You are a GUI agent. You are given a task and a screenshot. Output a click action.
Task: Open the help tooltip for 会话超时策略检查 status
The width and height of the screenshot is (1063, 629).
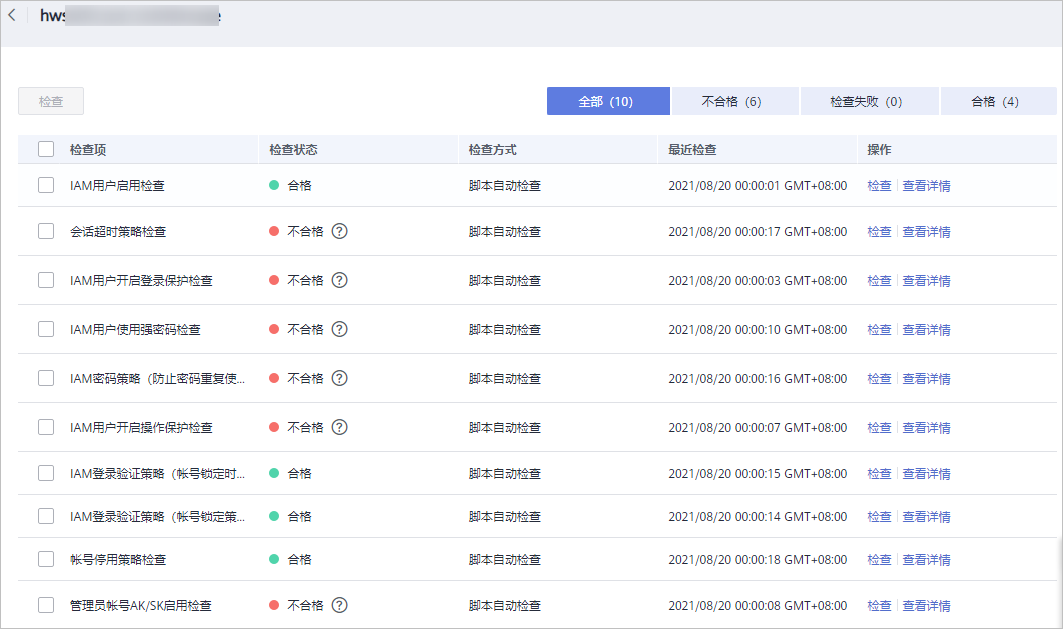339,231
